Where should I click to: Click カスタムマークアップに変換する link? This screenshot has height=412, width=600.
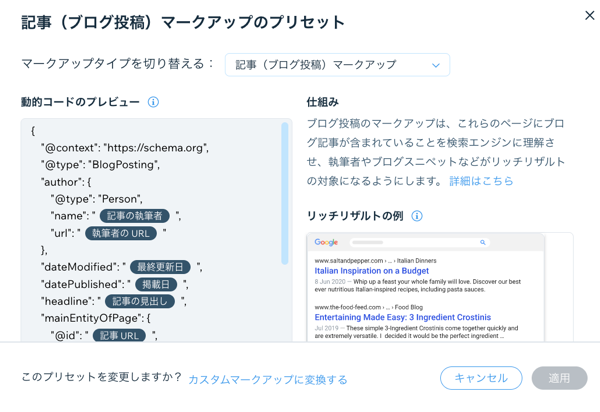[268, 379]
